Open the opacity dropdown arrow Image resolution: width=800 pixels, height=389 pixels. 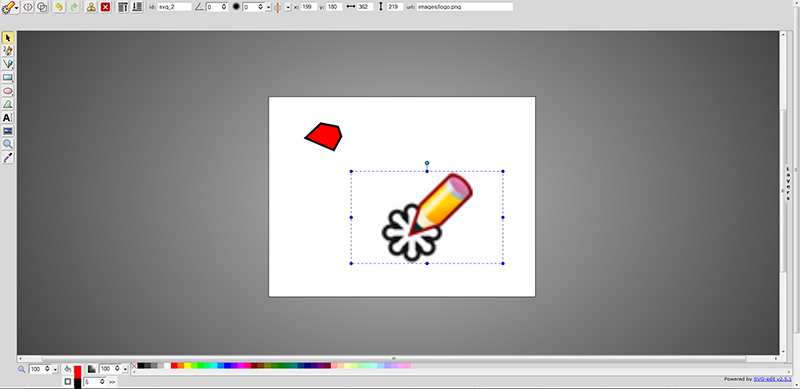pyautogui.click(x=125, y=369)
